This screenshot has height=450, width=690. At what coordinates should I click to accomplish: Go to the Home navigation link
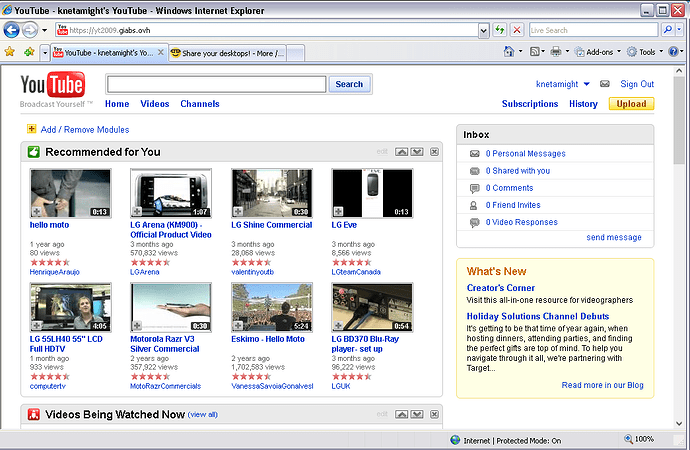117,104
